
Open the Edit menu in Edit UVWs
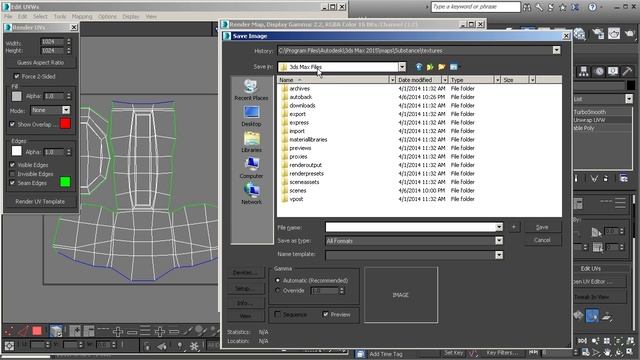point(22,16)
